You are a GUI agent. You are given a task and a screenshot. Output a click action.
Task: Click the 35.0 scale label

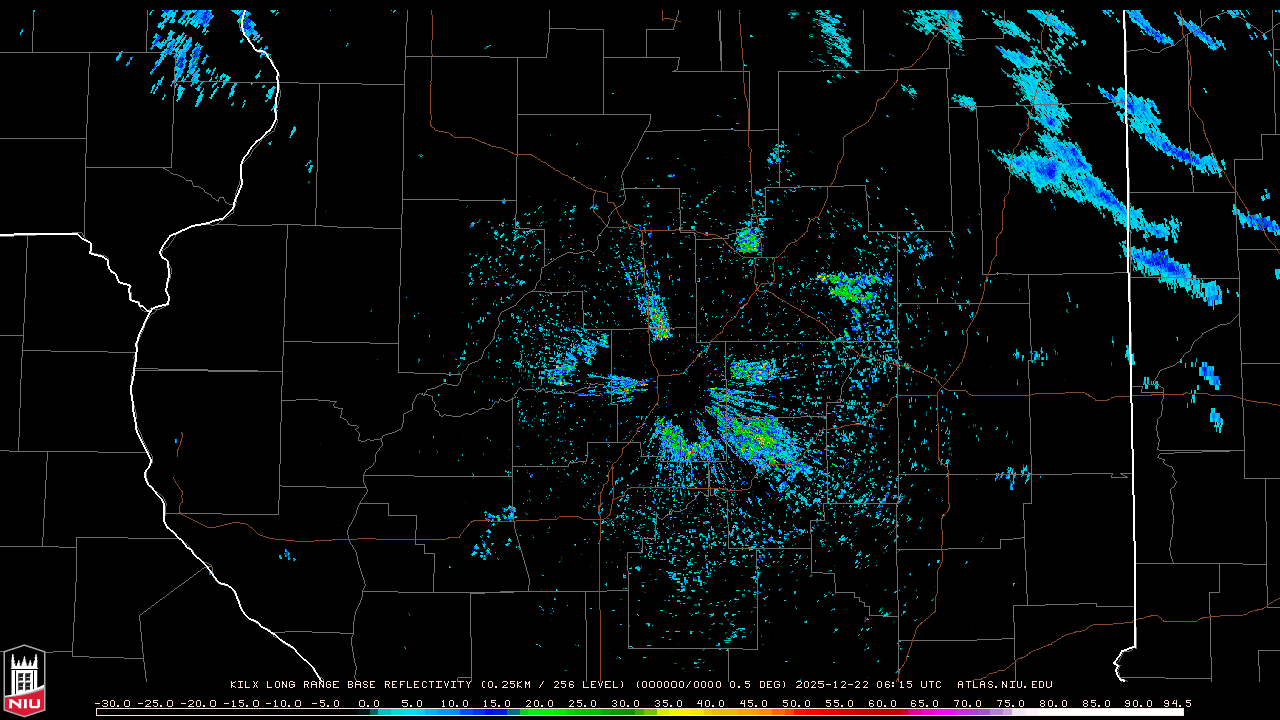click(x=669, y=703)
